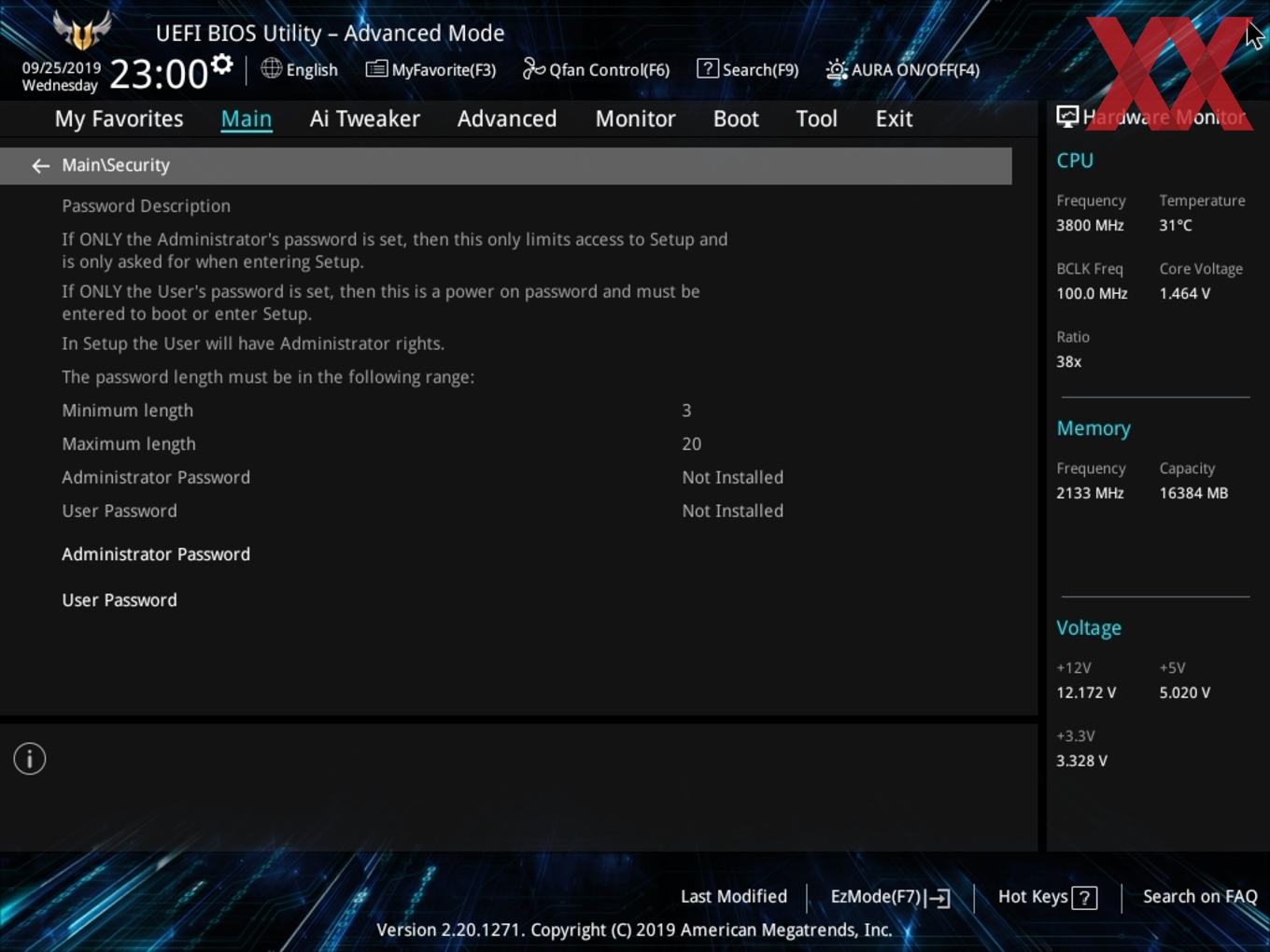
Task: Click CPU temperature 31°C value
Action: tap(1176, 226)
